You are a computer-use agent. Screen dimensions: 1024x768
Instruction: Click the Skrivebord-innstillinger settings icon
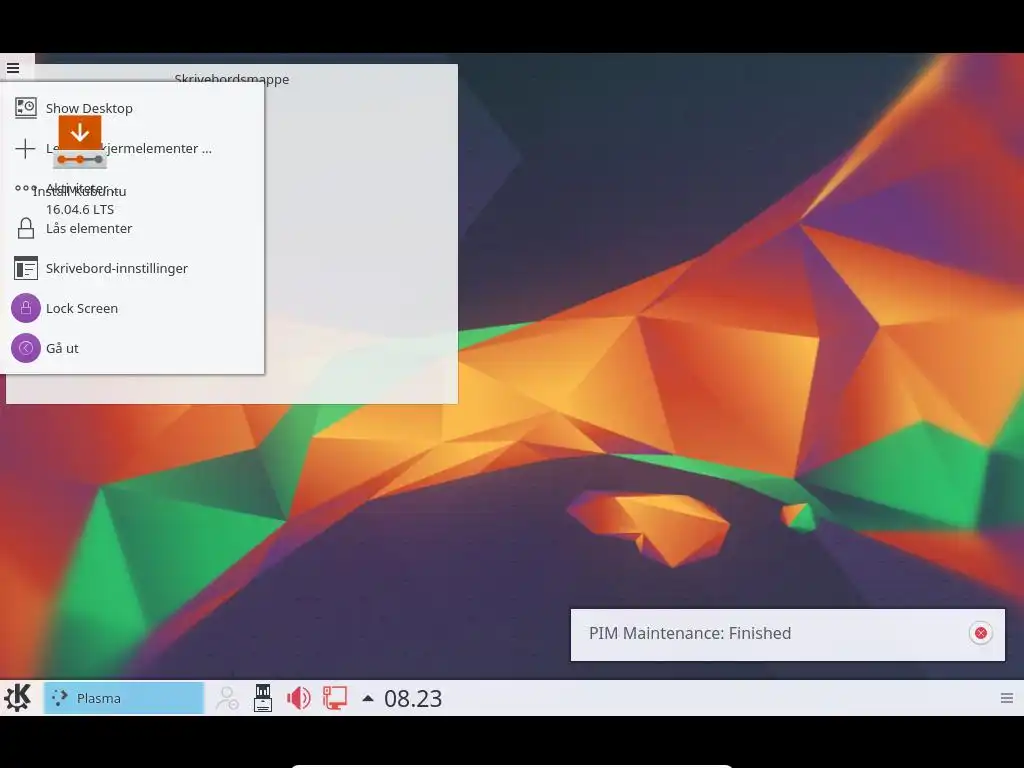[x=25, y=268]
